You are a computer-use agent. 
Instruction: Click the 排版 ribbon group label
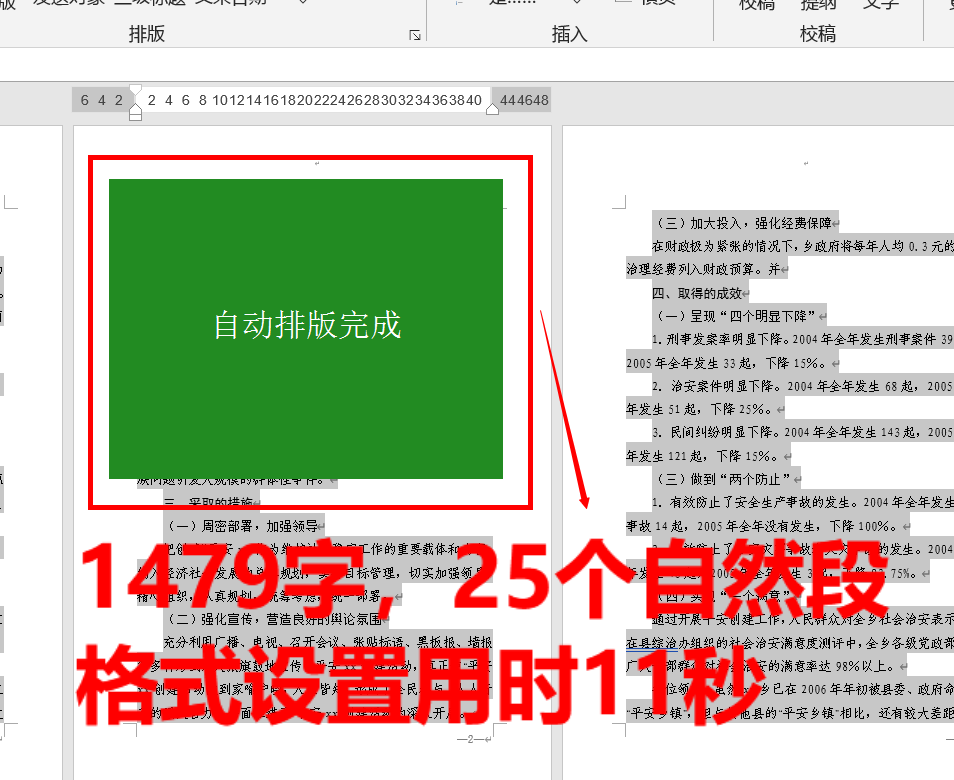[147, 34]
